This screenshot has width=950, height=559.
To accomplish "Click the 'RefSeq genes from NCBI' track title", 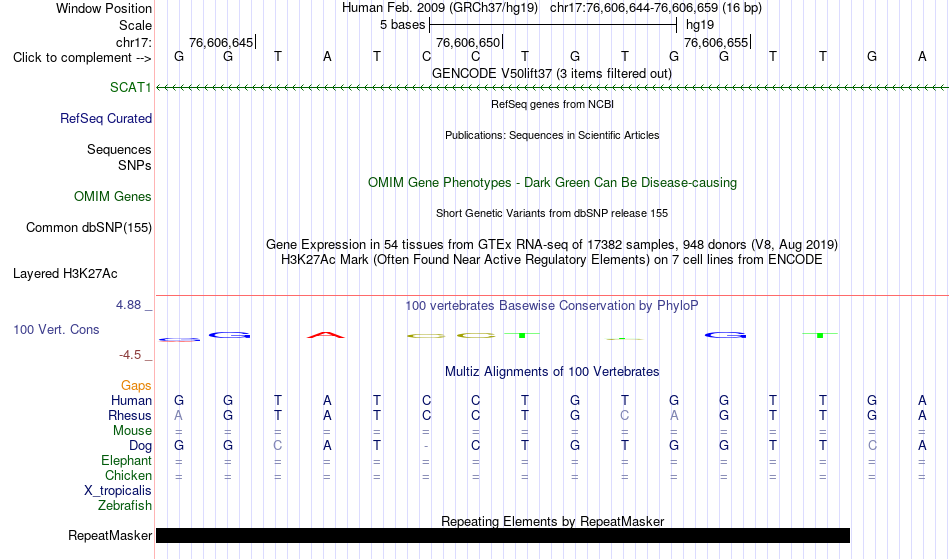I will pos(552,104).
